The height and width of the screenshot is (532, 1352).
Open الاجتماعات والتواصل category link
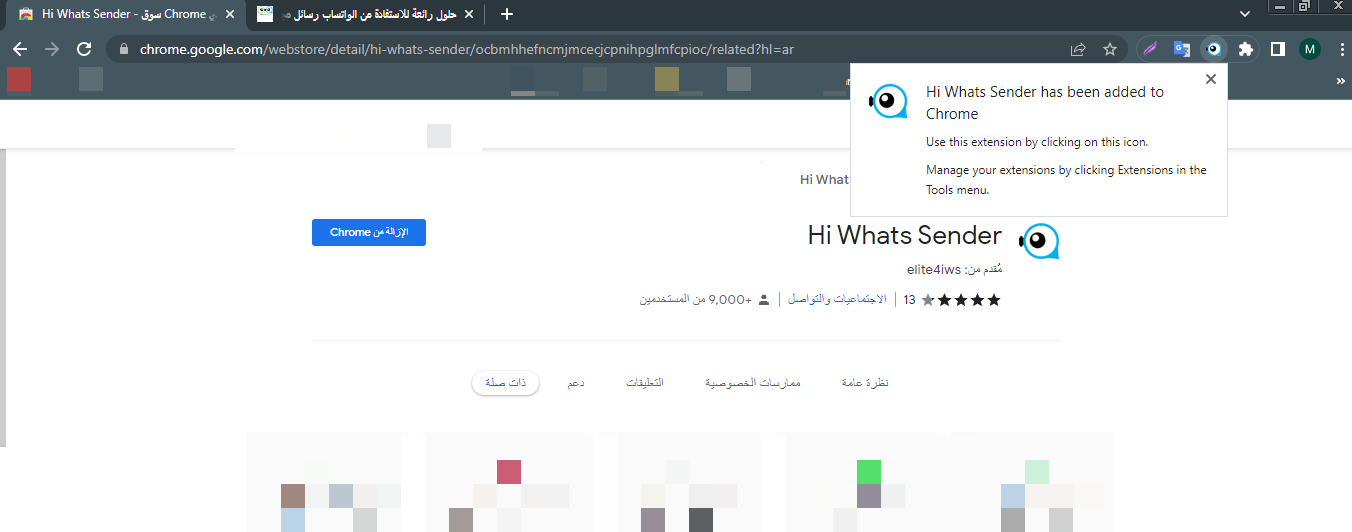(837, 299)
